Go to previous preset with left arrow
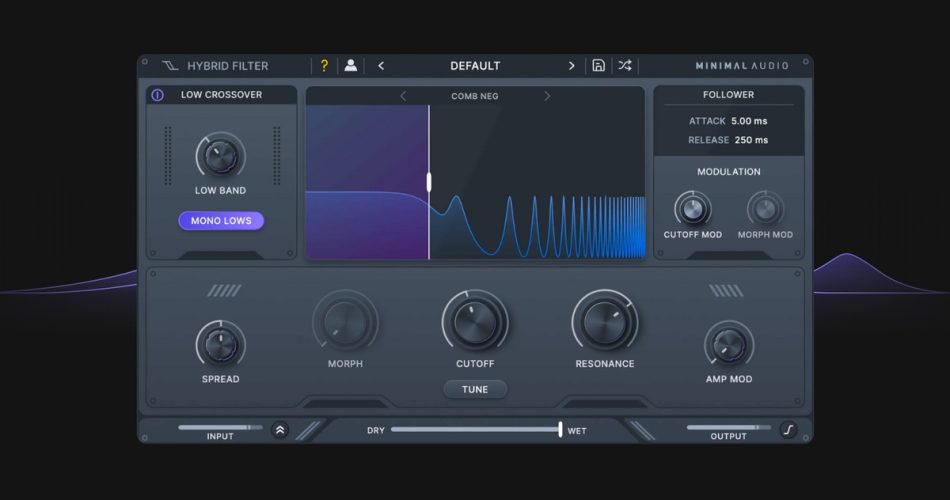The width and height of the screenshot is (950, 500). pos(381,66)
